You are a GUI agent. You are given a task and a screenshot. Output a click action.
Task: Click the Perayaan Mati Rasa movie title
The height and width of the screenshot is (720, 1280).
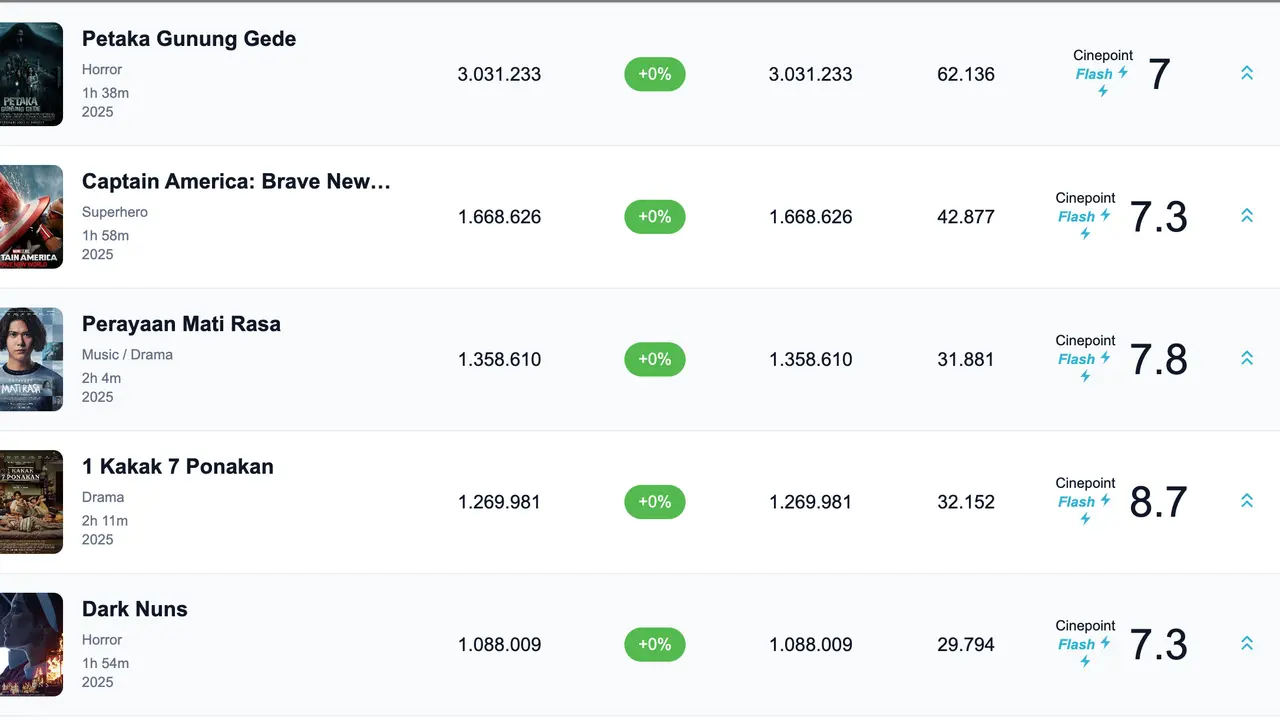(181, 324)
